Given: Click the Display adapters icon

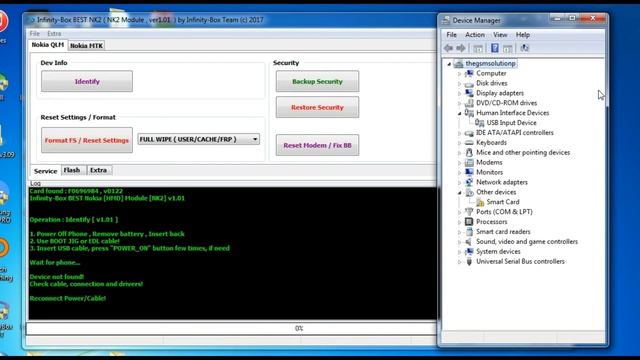Looking at the screenshot, I should (469, 93).
